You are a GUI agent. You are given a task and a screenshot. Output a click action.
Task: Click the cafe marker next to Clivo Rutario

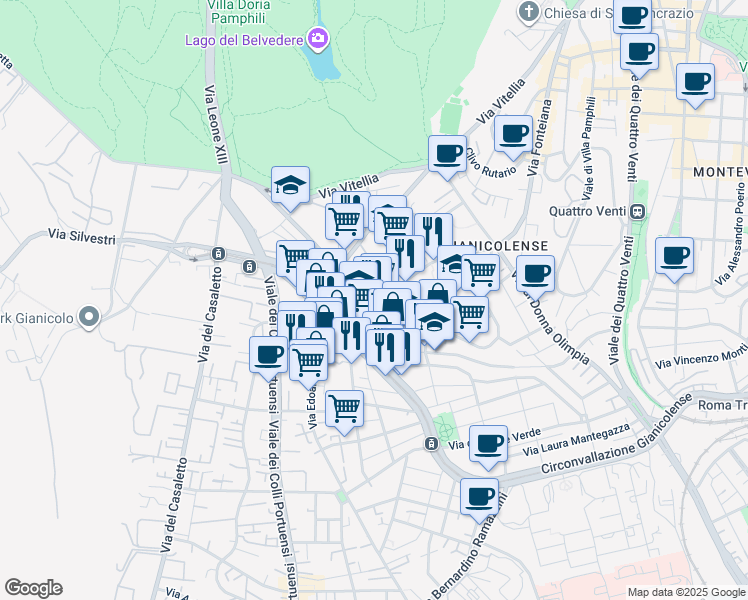point(447,154)
